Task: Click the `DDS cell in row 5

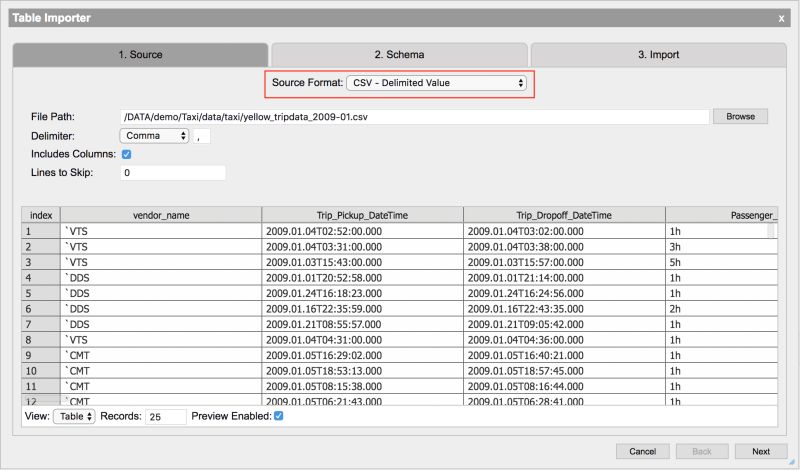Action: pos(161,293)
